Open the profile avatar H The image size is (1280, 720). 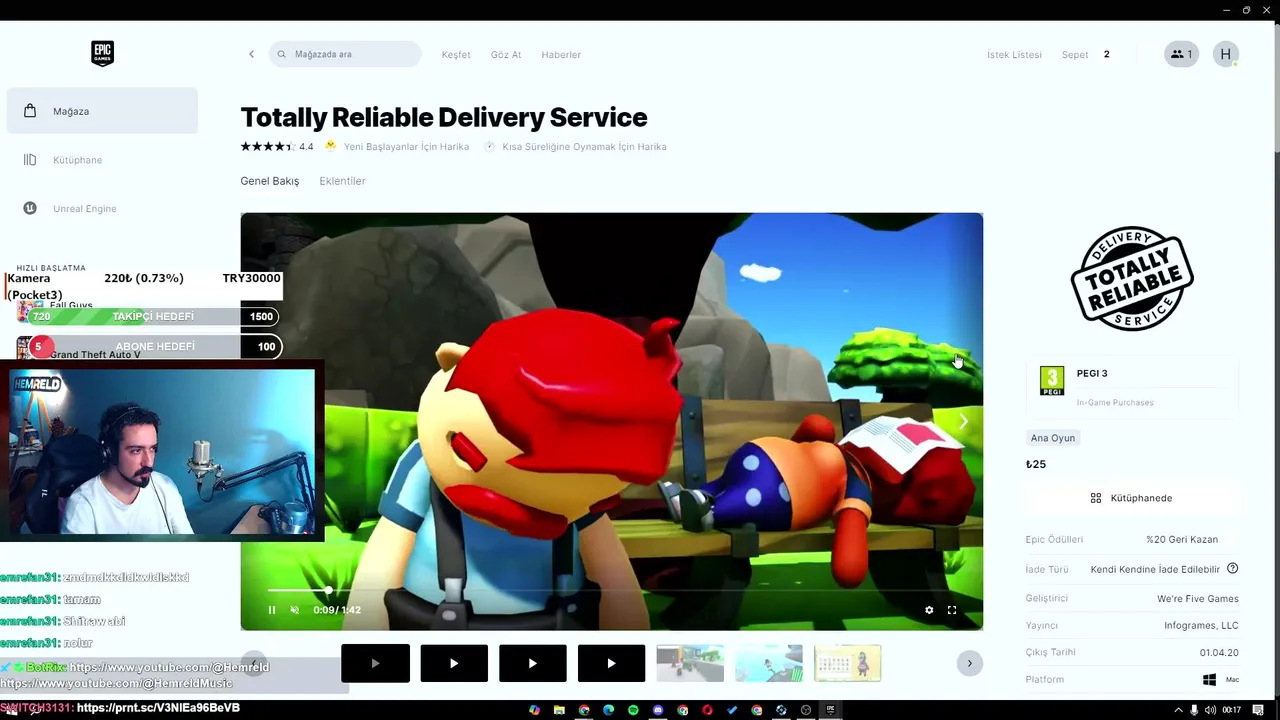(1226, 54)
